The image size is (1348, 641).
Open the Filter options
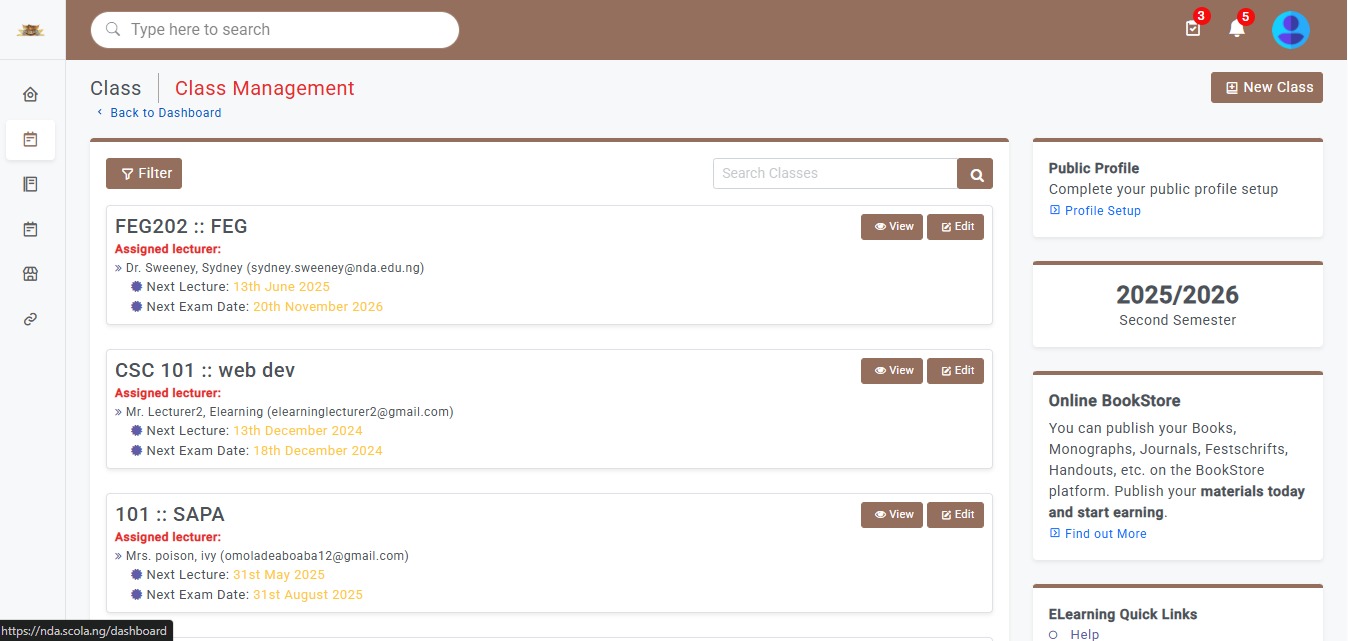[144, 174]
